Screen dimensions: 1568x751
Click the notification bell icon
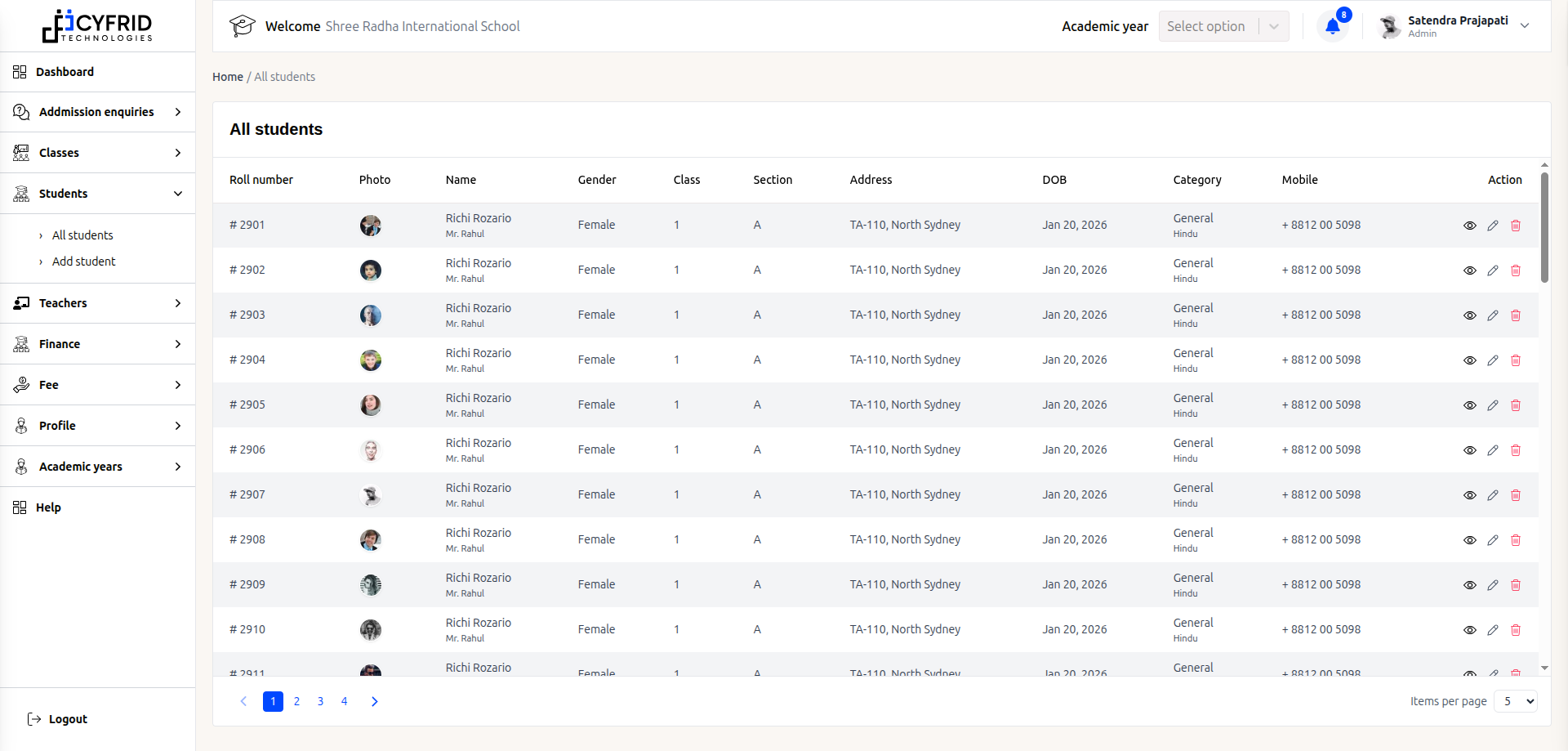tap(1332, 26)
